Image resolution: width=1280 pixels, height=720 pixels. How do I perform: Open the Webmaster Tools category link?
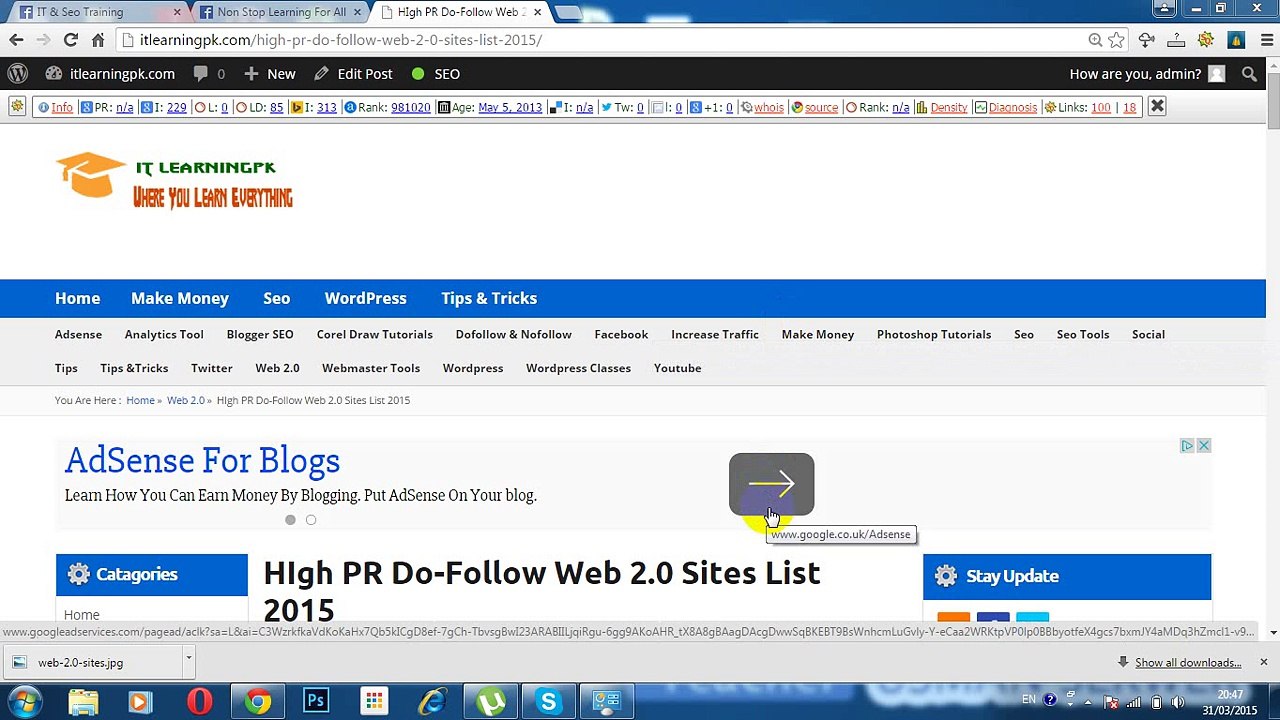click(x=371, y=368)
